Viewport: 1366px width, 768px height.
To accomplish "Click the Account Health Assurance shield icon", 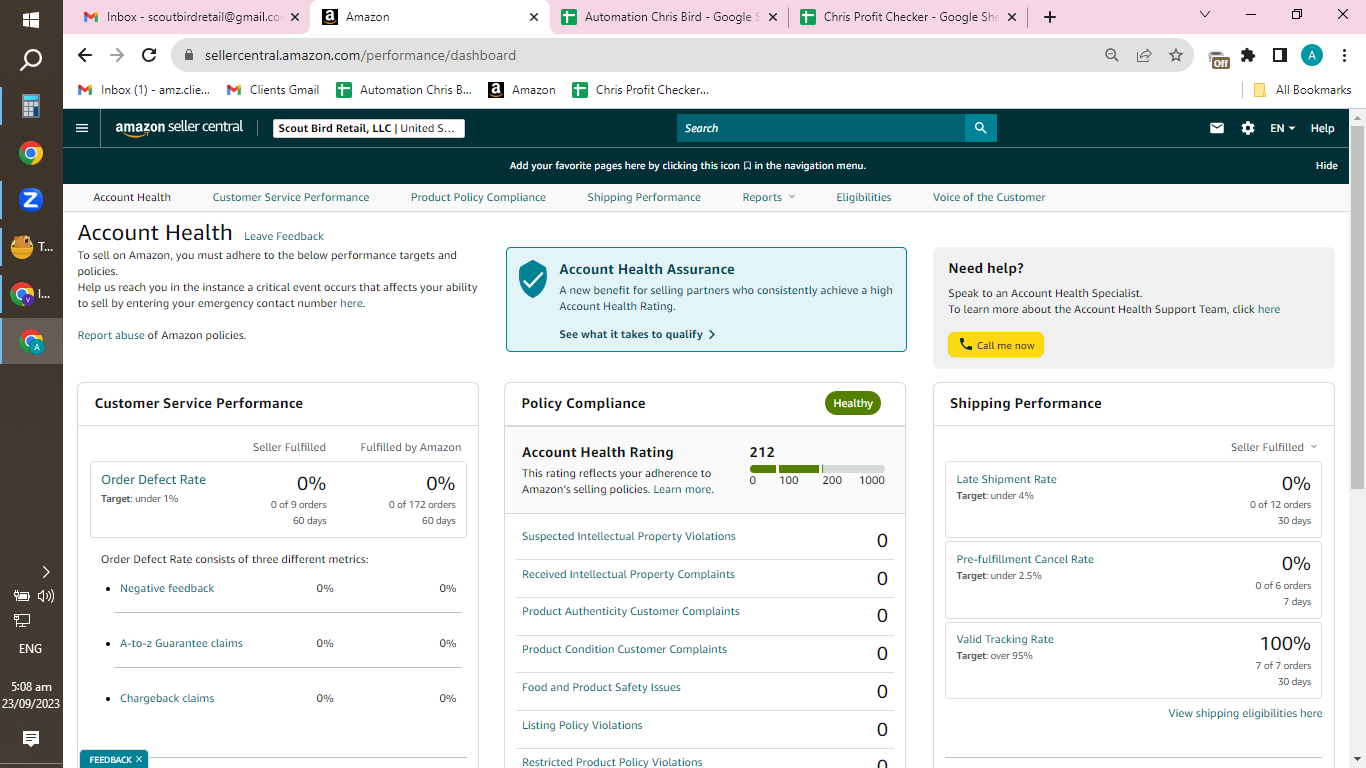I will click(533, 279).
